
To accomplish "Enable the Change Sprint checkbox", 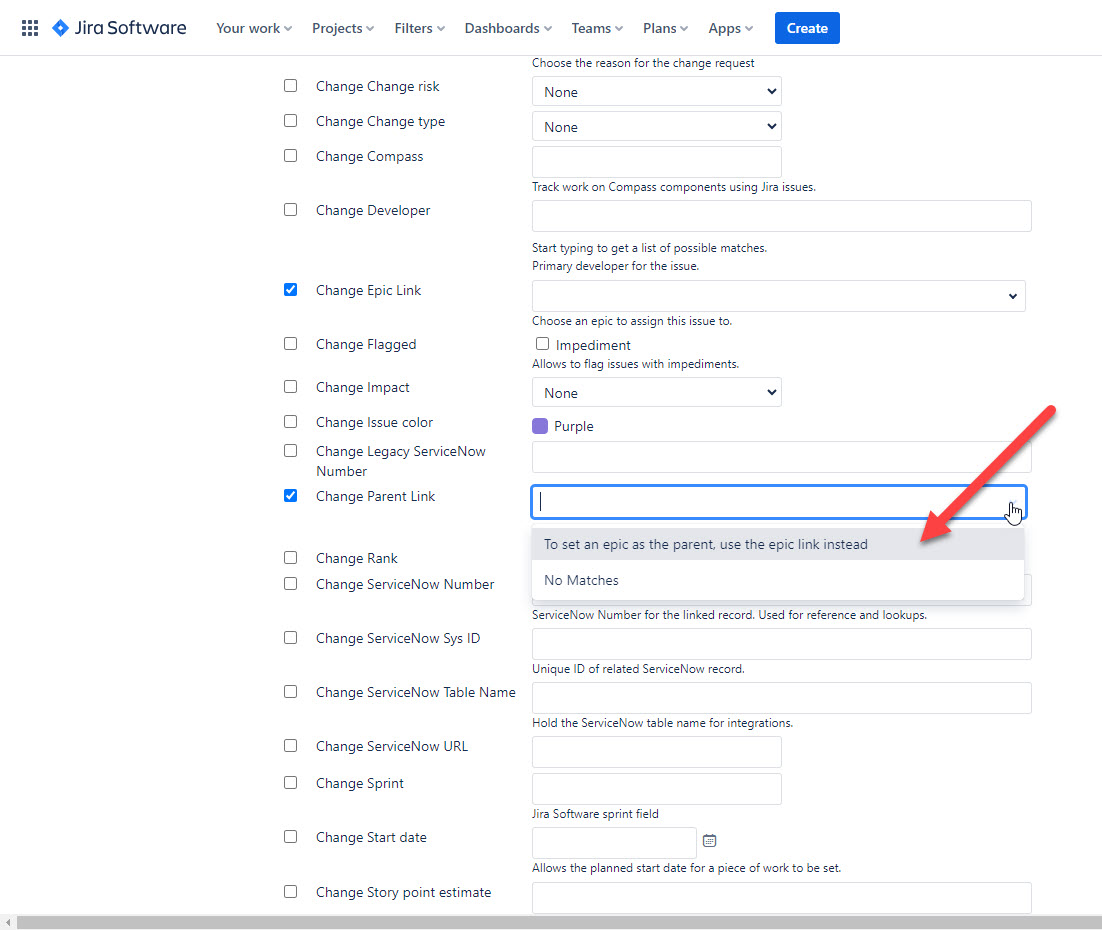I will [x=290, y=782].
